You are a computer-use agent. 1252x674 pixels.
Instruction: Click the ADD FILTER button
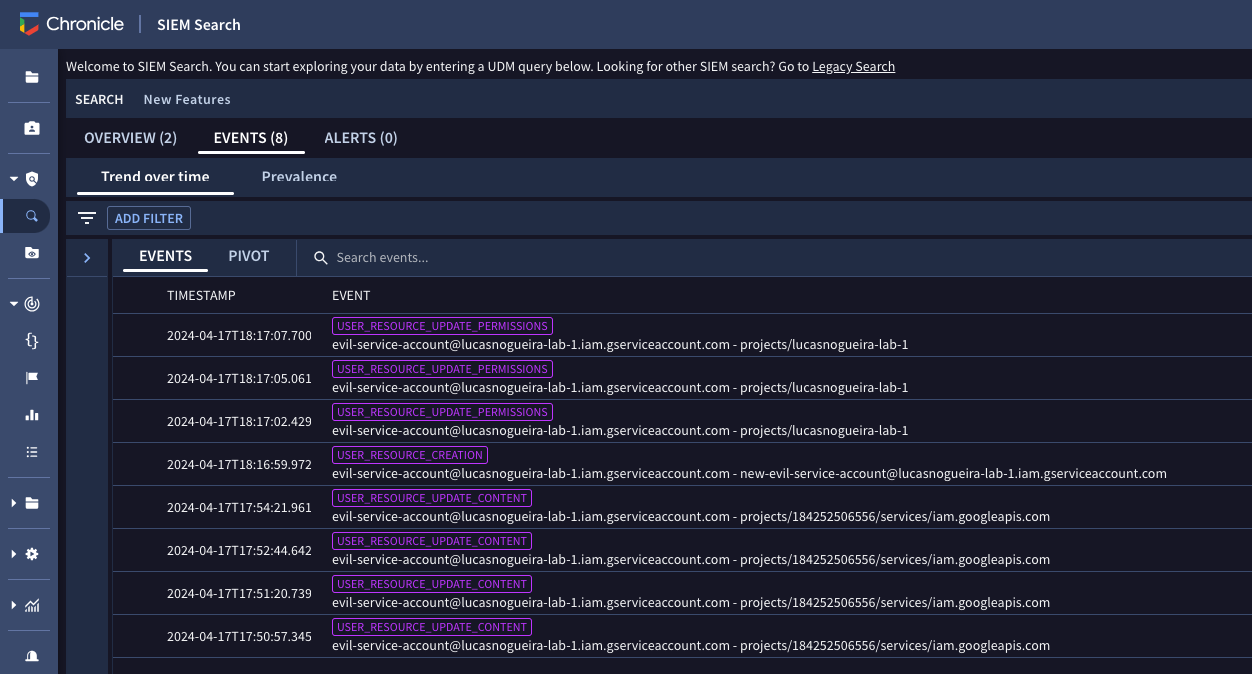pos(148,217)
